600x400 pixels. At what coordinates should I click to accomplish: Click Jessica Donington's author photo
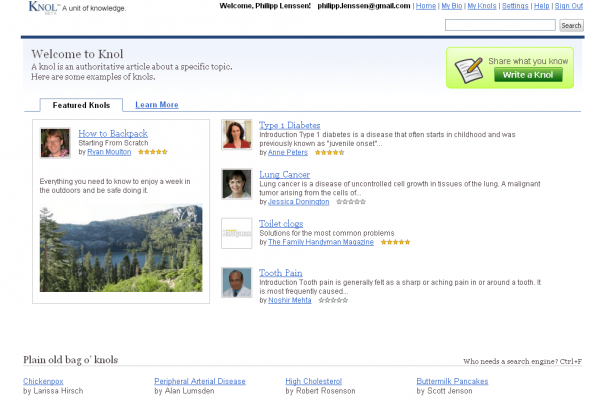coord(237,184)
